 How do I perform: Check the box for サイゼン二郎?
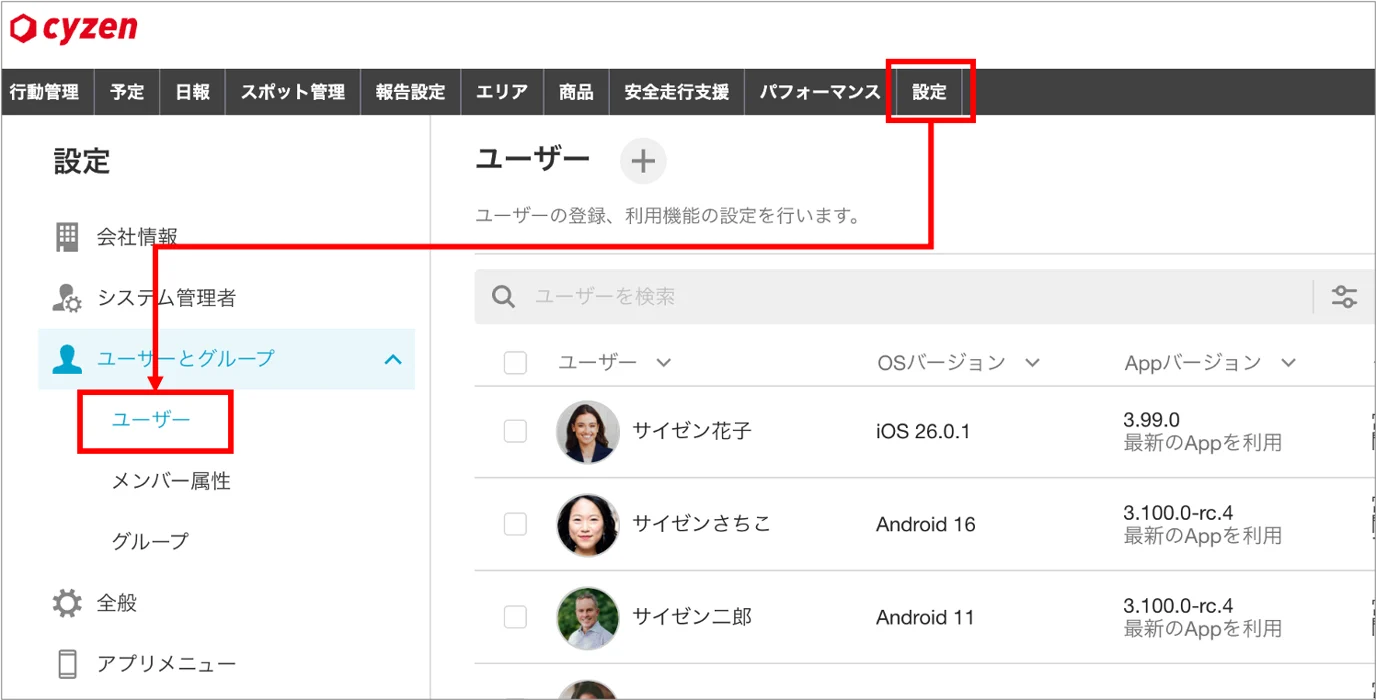[515, 617]
